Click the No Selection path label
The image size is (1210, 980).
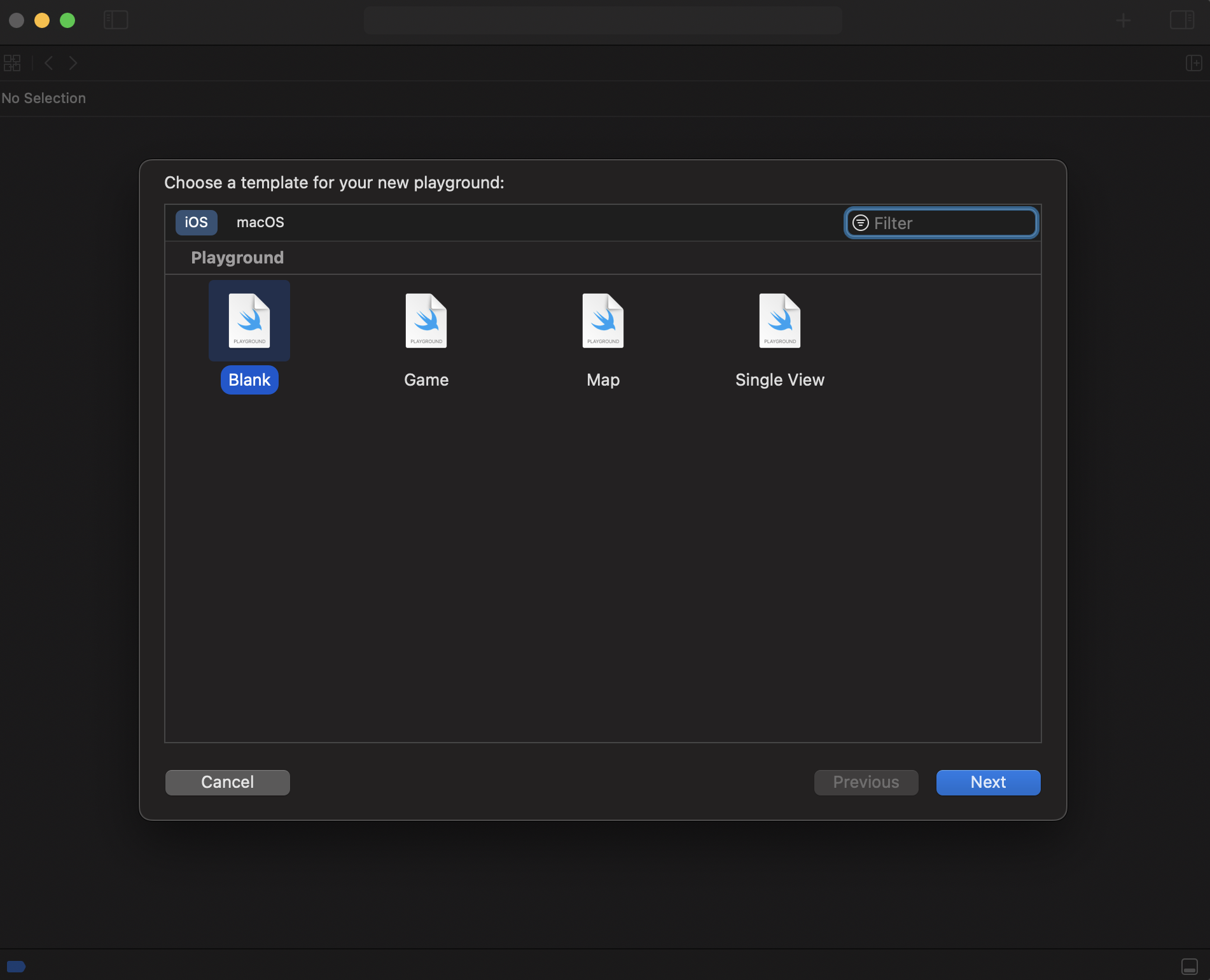pyautogui.click(x=44, y=98)
